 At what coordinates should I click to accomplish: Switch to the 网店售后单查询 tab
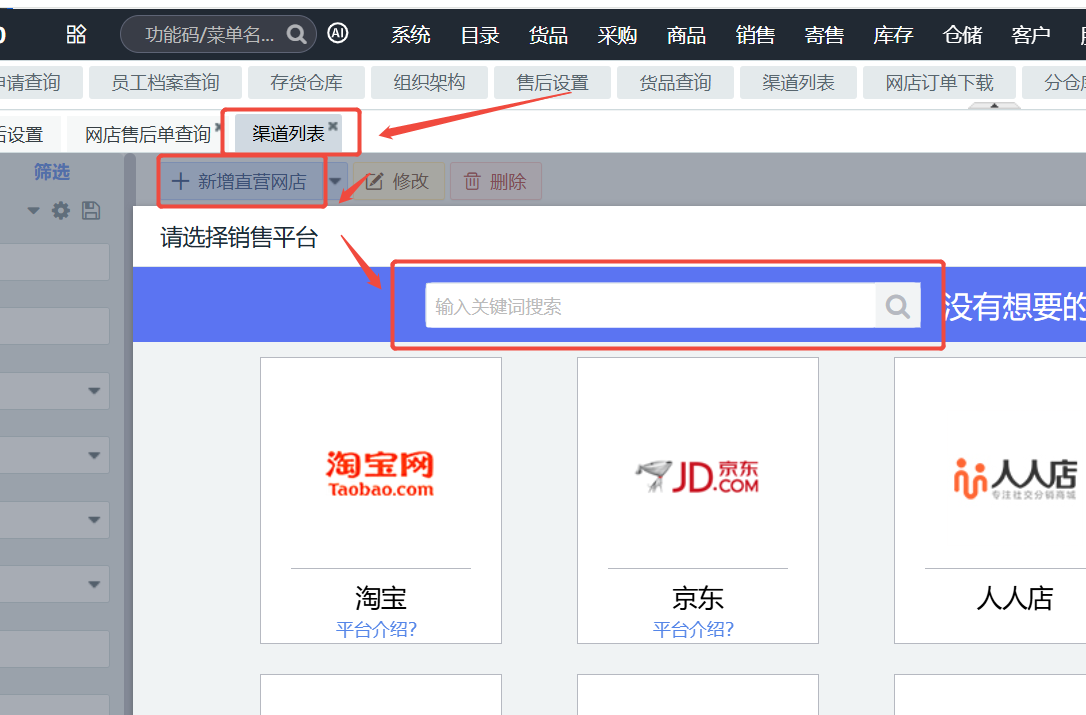coord(148,134)
